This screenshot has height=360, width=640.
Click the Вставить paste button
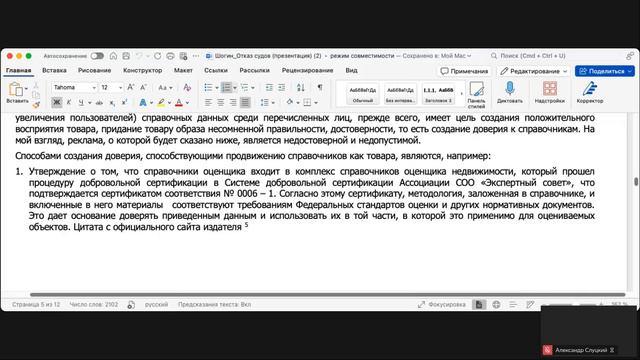coord(16,93)
